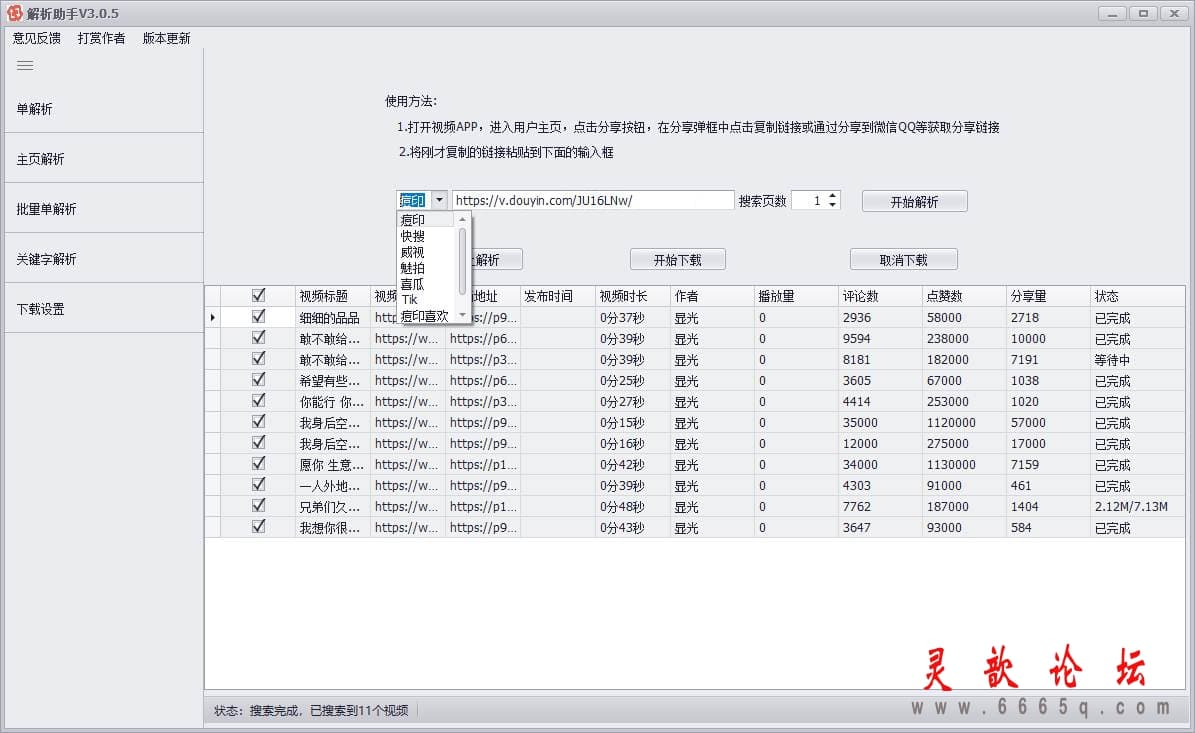Uncheck the checkbox for row 愿你 生意…
Viewport: 1195px width, 733px height.
(x=258, y=463)
